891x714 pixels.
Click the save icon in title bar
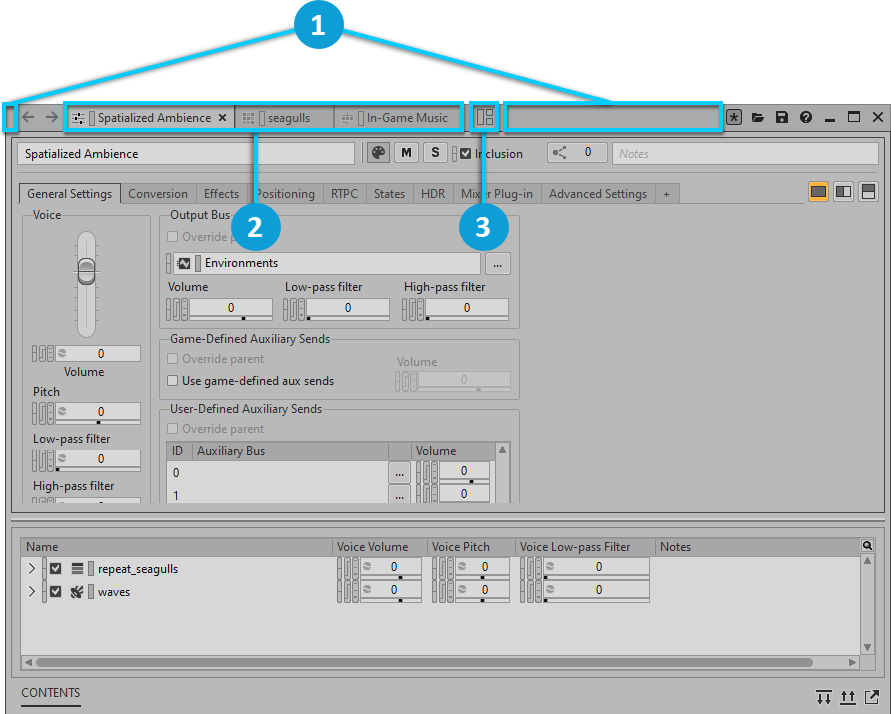tap(782, 117)
